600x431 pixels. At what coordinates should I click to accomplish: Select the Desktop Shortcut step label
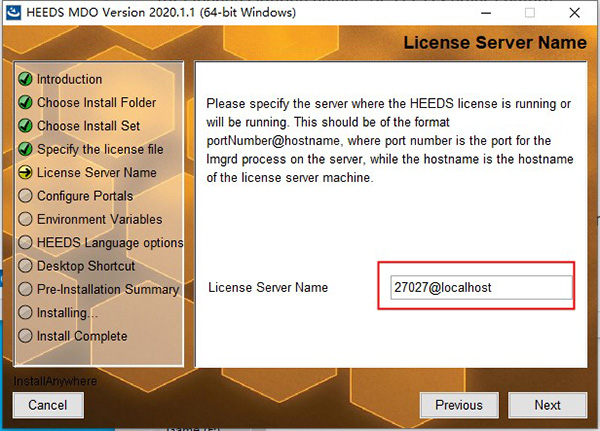tap(86, 266)
